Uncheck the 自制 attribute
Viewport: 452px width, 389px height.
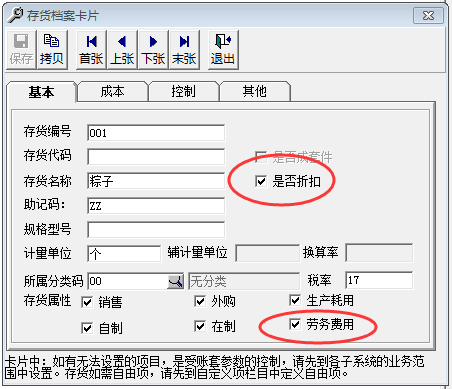coord(87,328)
